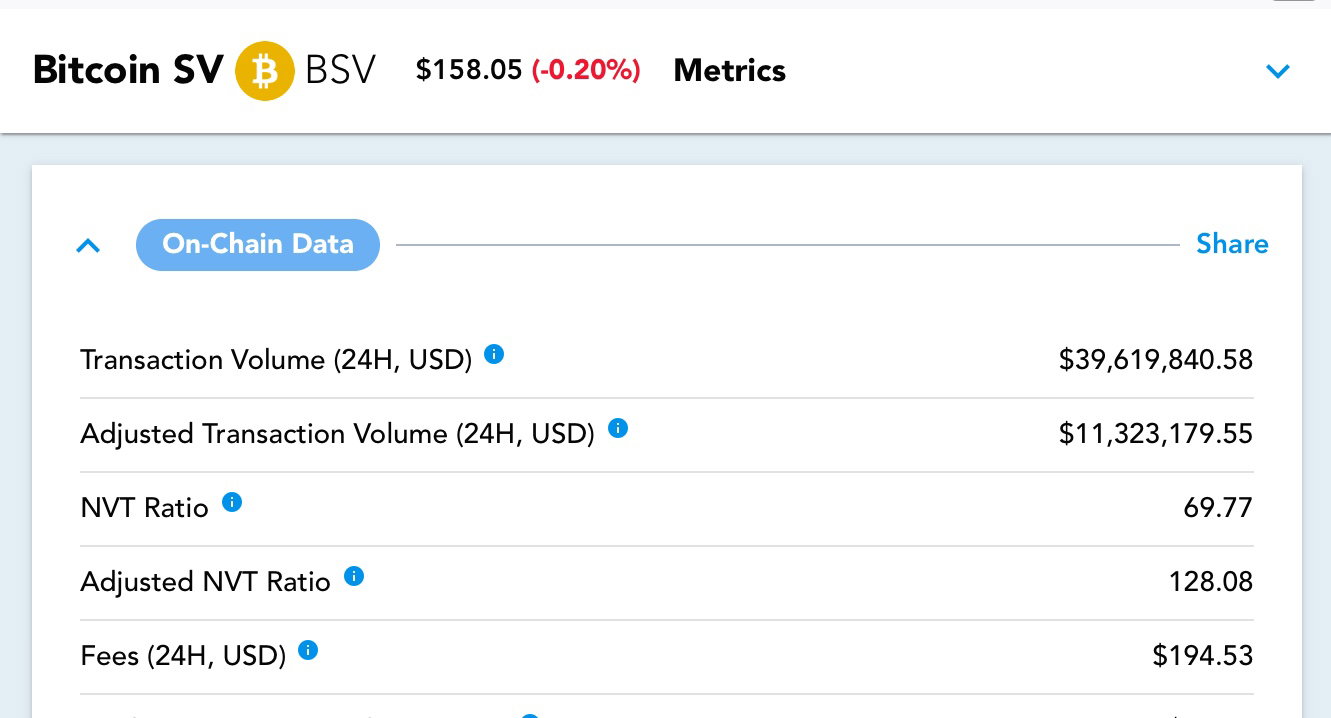Click the 128.08 Adjusted NVT value

pos(1211,582)
